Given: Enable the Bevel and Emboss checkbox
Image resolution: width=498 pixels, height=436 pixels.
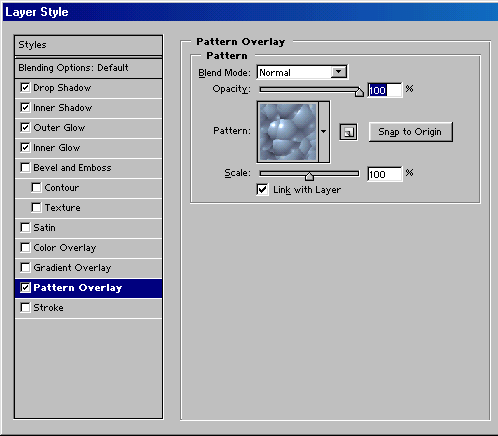Looking at the screenshot, I should [25, 167].
